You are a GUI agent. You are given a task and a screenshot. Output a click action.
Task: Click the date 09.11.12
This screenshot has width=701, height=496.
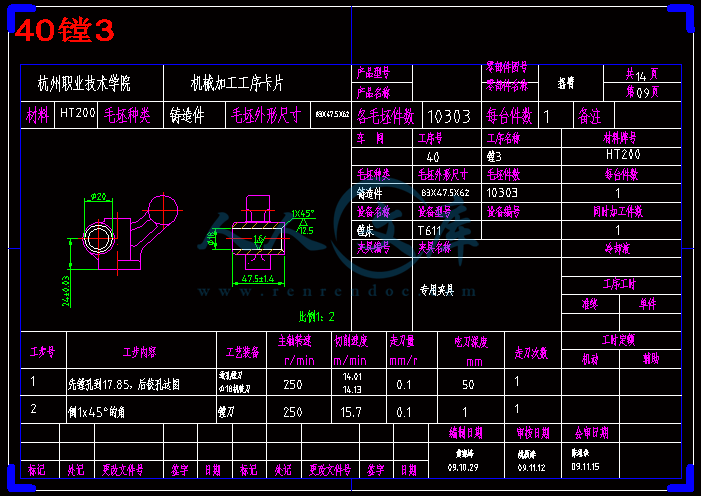pyautogui.click(x=533, y=467)
